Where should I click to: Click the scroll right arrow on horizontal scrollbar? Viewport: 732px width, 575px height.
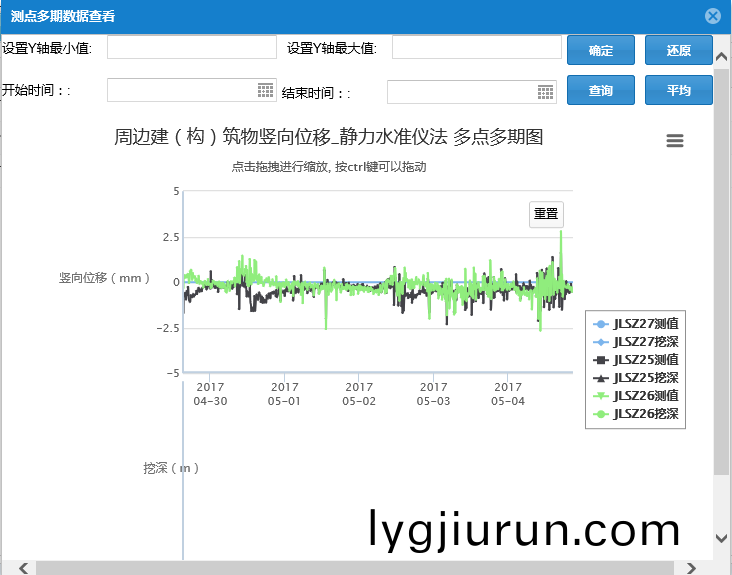point(691,568)
